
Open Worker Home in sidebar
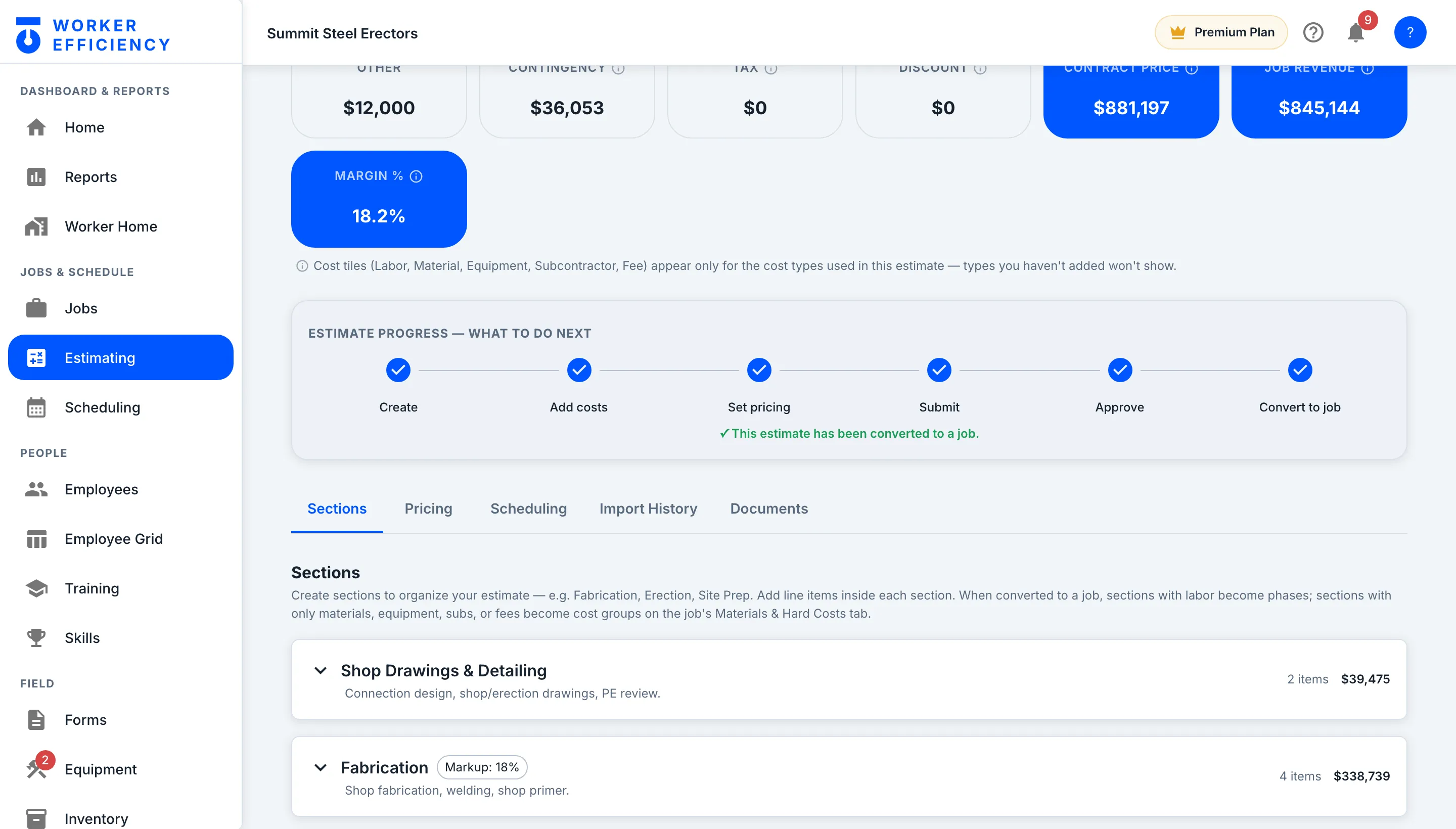pos(121,226)
